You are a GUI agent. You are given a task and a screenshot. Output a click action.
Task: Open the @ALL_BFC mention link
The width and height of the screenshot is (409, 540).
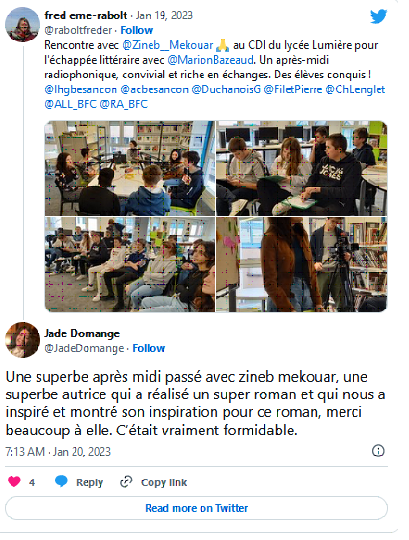tap(70, 104)
